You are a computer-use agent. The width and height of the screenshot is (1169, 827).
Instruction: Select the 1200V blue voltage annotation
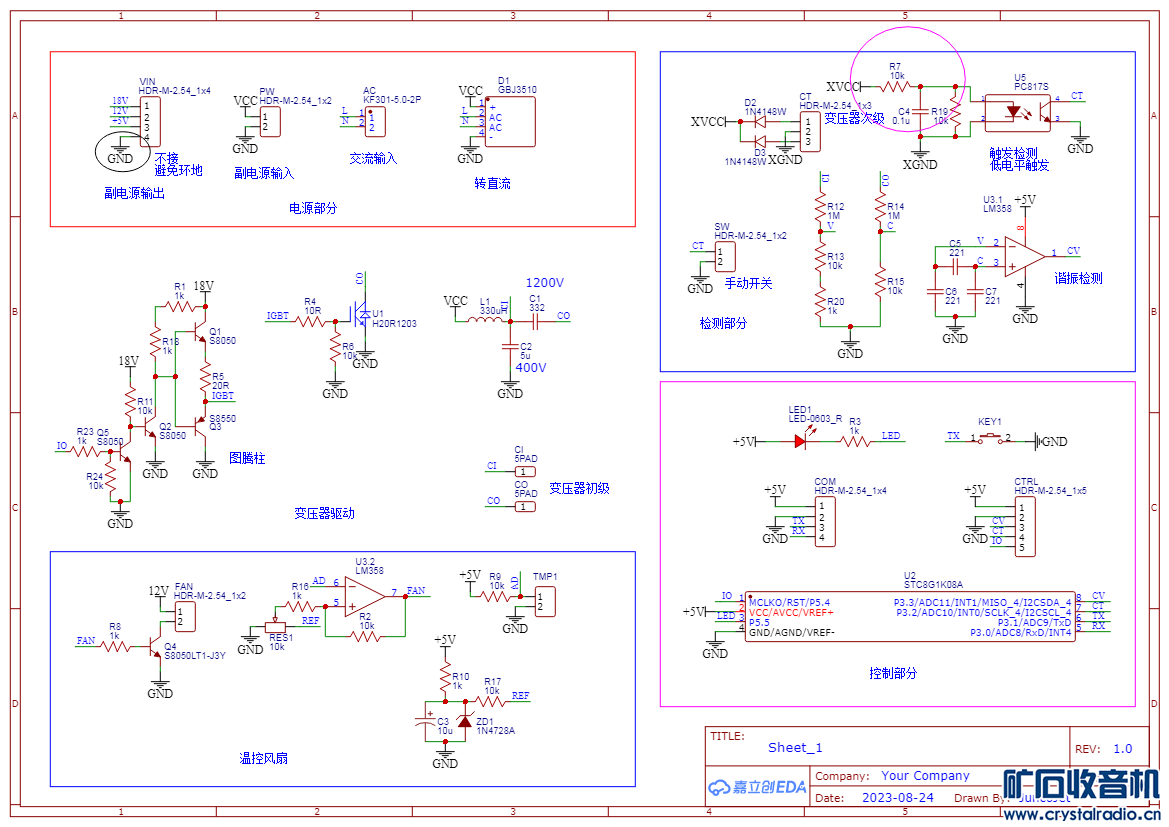[545, 283]
